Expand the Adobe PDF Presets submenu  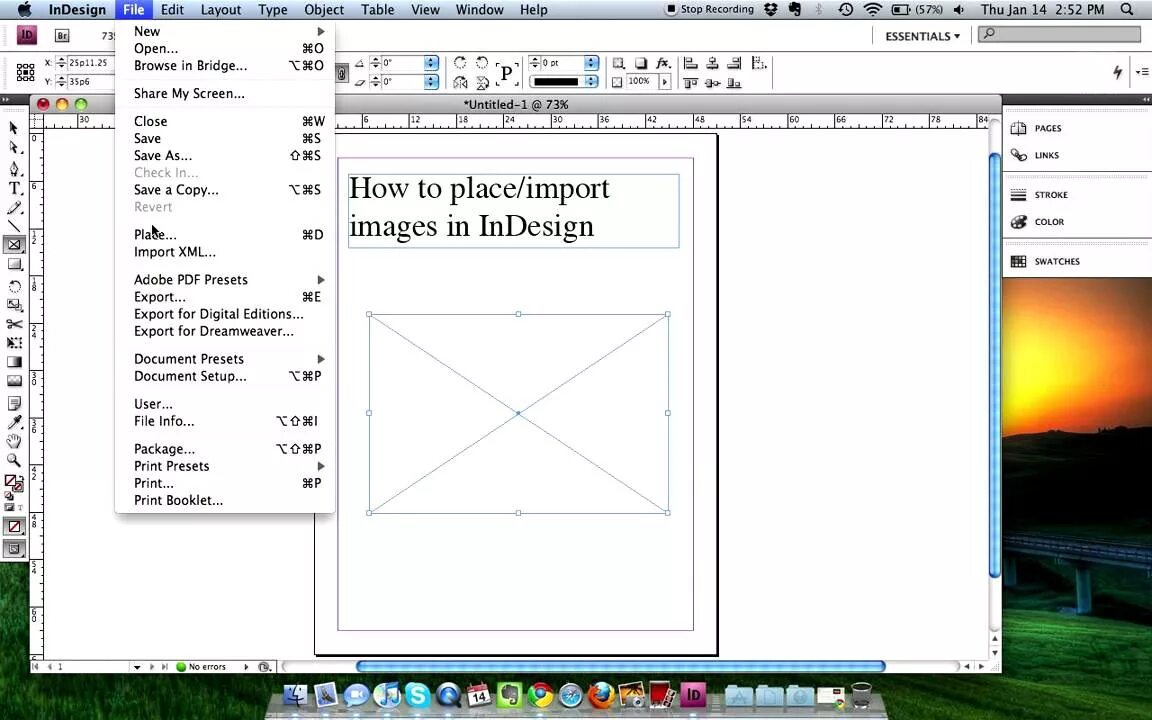point(321,279)
